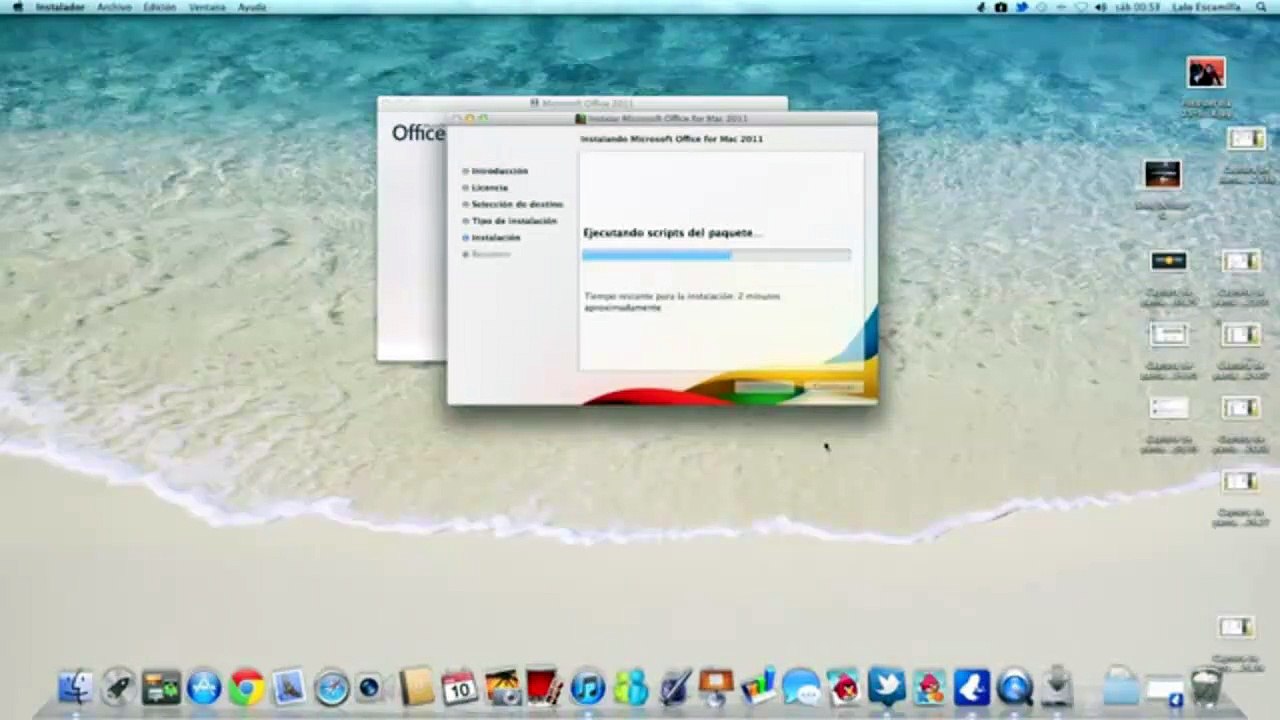Open the Apple menu
This screenshot has width=1280, height=720.
[x=16, y=7]
